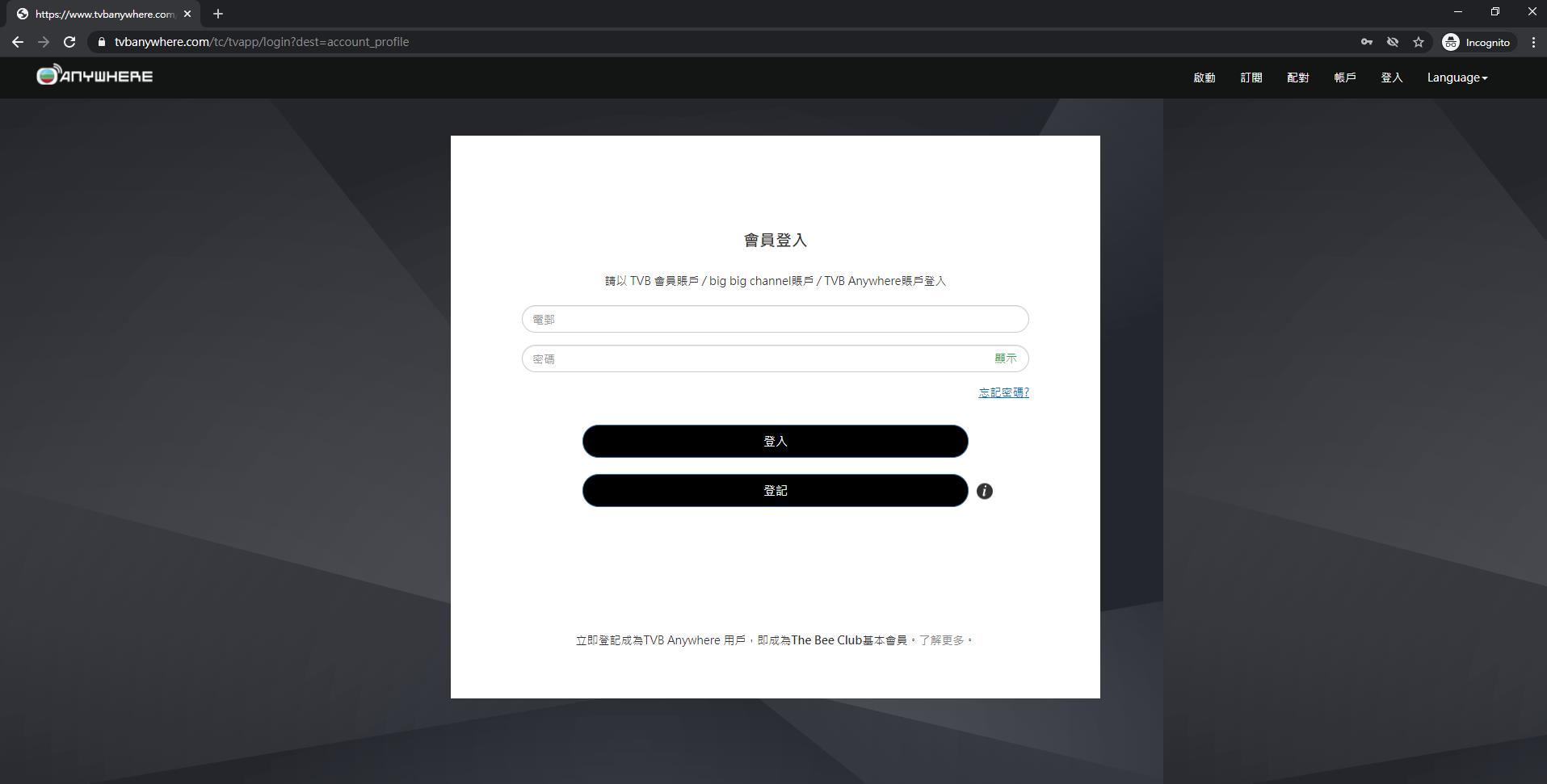Click the third-party cookies blocked eye icon

coord(1393,42)
